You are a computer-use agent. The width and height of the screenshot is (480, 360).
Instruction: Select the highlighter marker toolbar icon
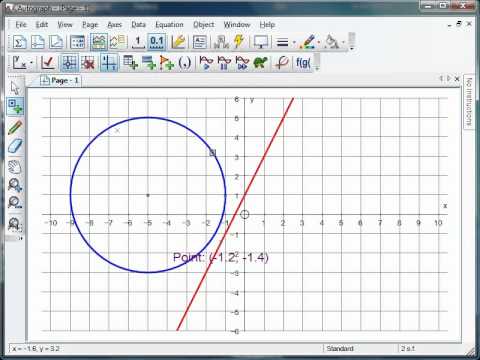click(x=178, y=42)
